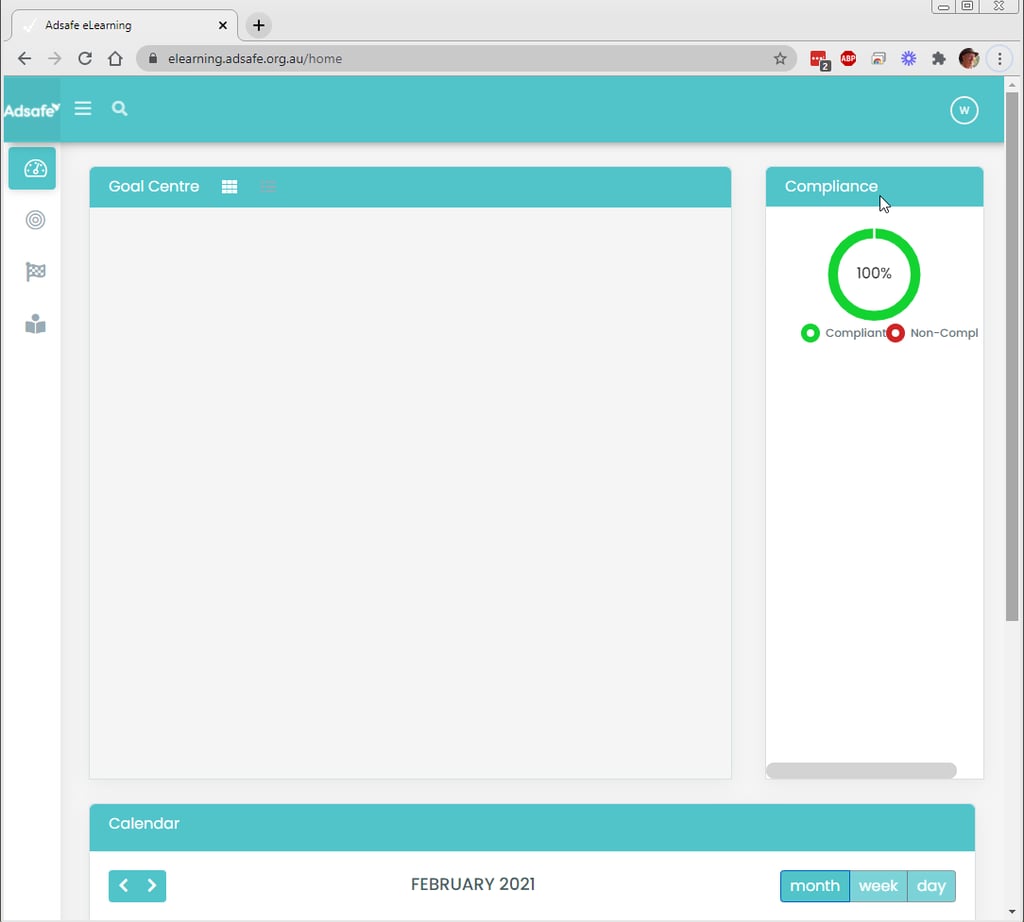The image size is (1024, 922).
Task: Open the Chrome profile avatar
Action: 969,59
